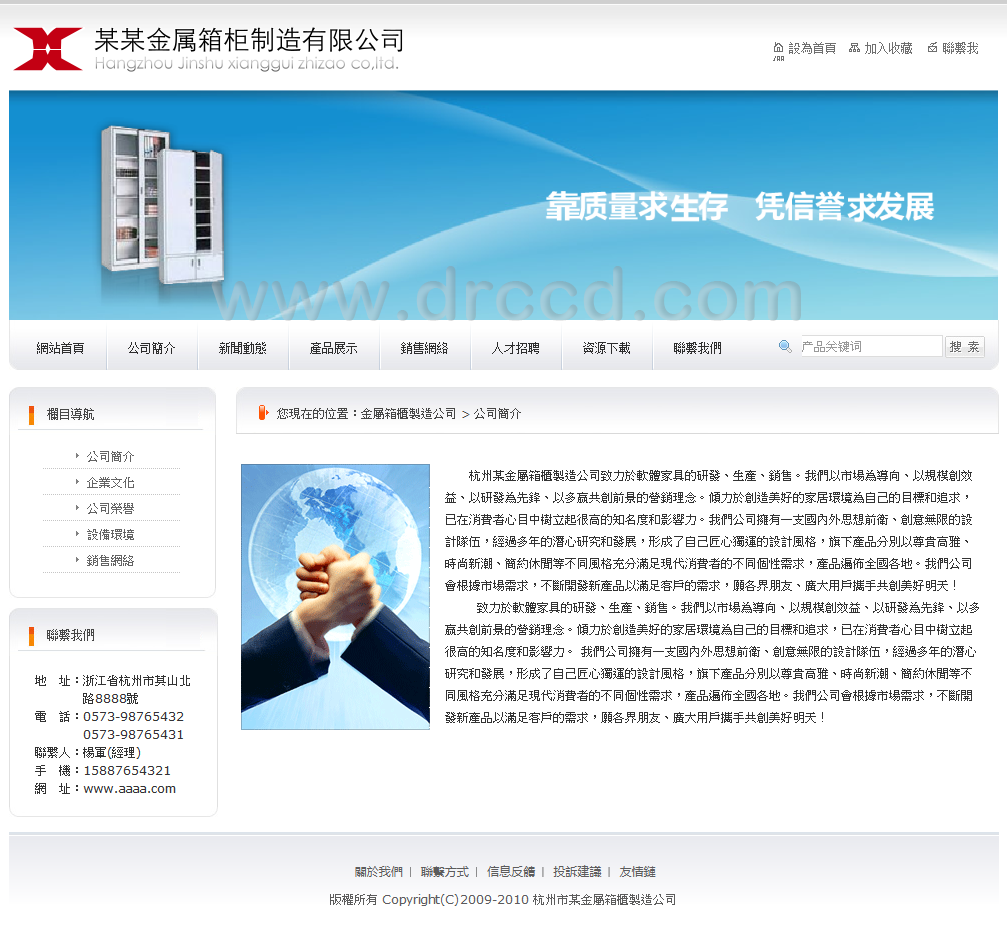1007x931 pixels.
Task: Click the bookmark icon beside 加入收藏
Action: (x=854, y=48)
